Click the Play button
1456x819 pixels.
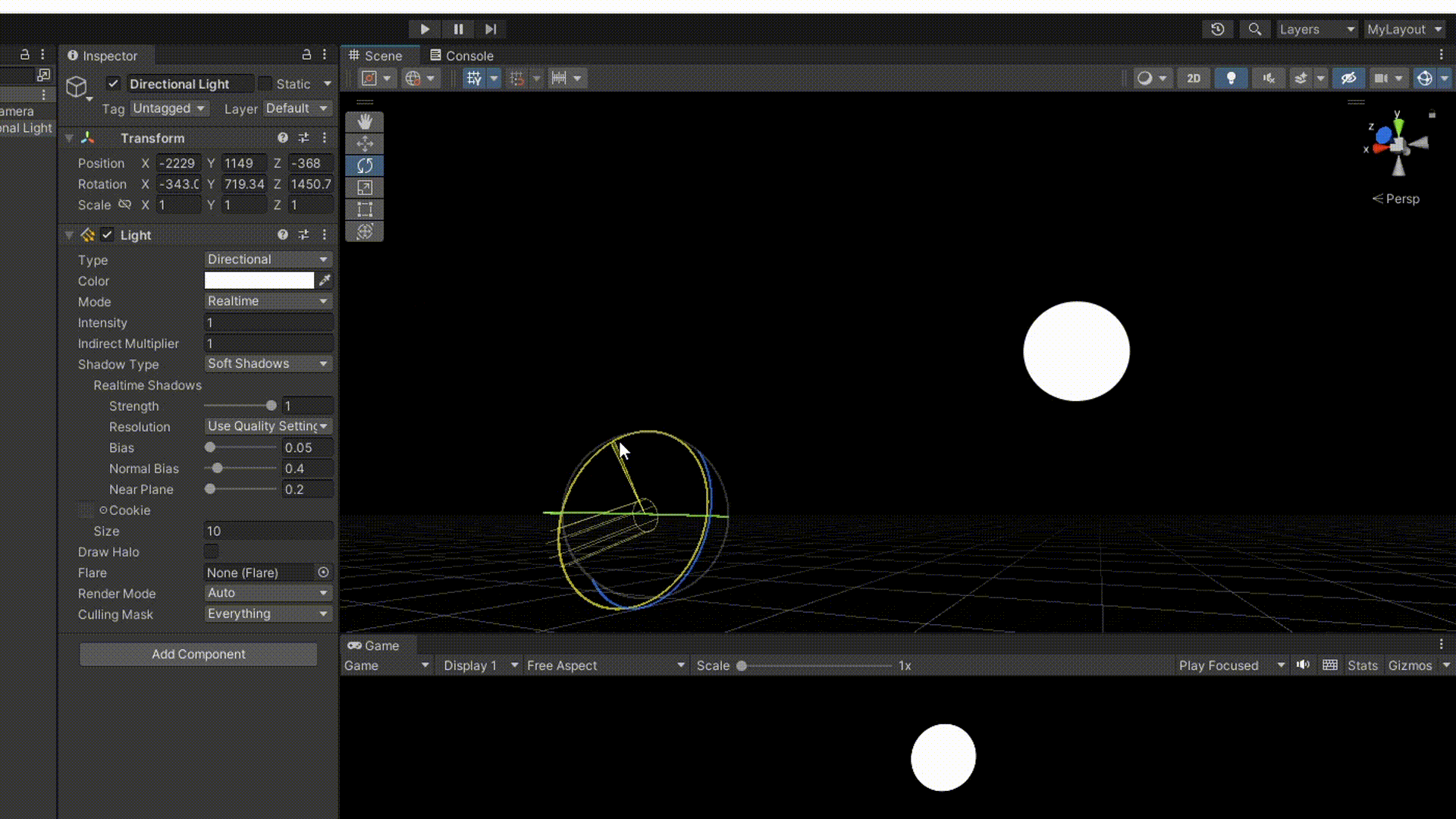point(425,29)
